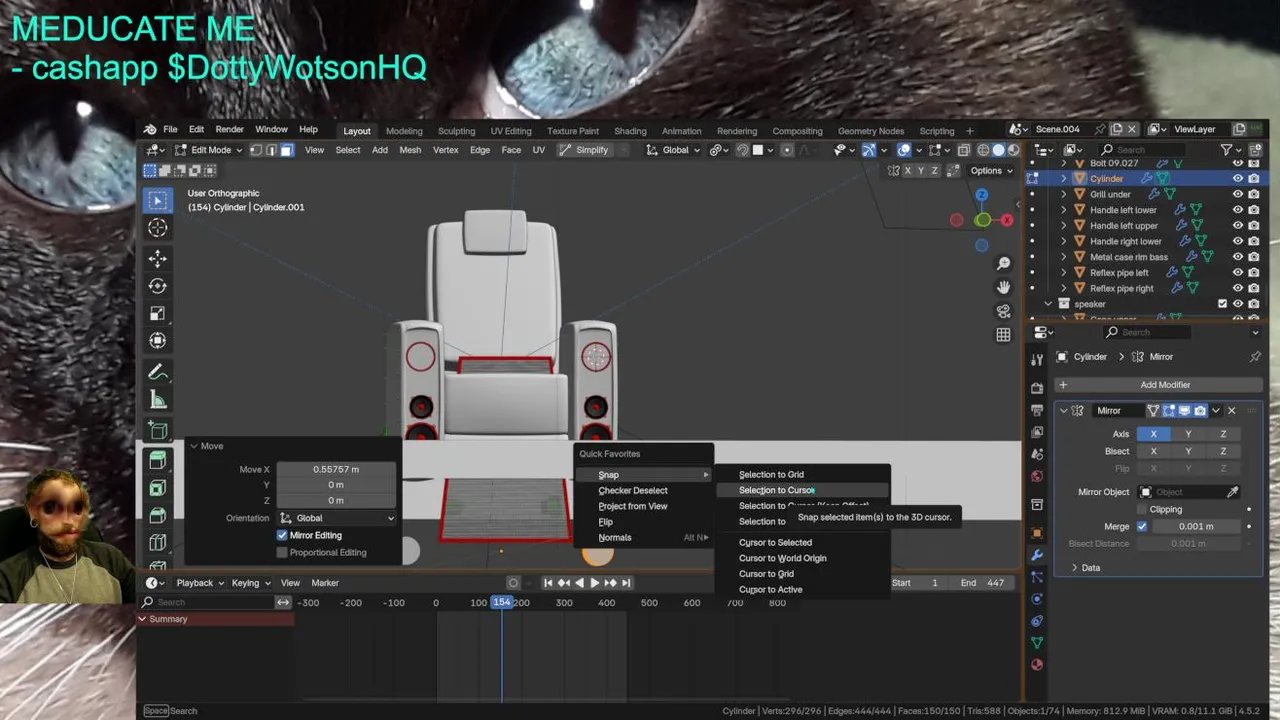Enable Mirror Axis Y button
Screen dimensions: 1280x720
(1188, 434)
